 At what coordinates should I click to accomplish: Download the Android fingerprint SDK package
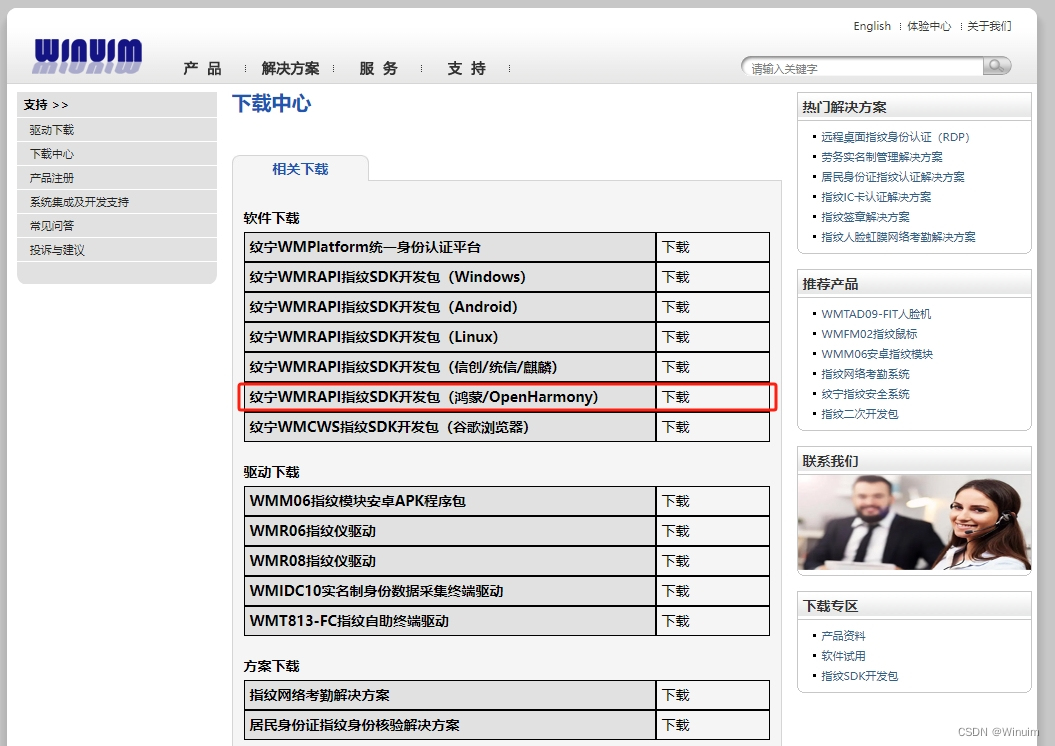676,307
